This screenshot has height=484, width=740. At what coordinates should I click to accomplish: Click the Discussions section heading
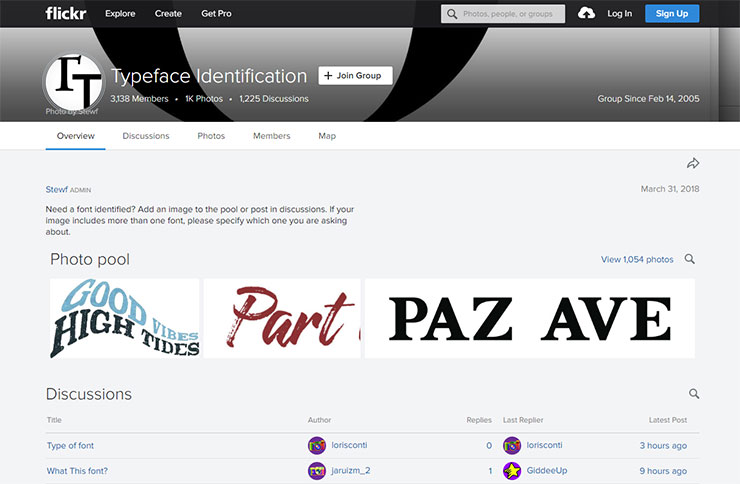[x=89, y=394]
